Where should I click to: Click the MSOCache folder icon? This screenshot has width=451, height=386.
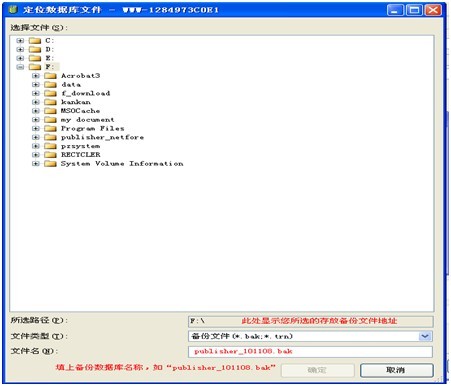pos(50,111)
